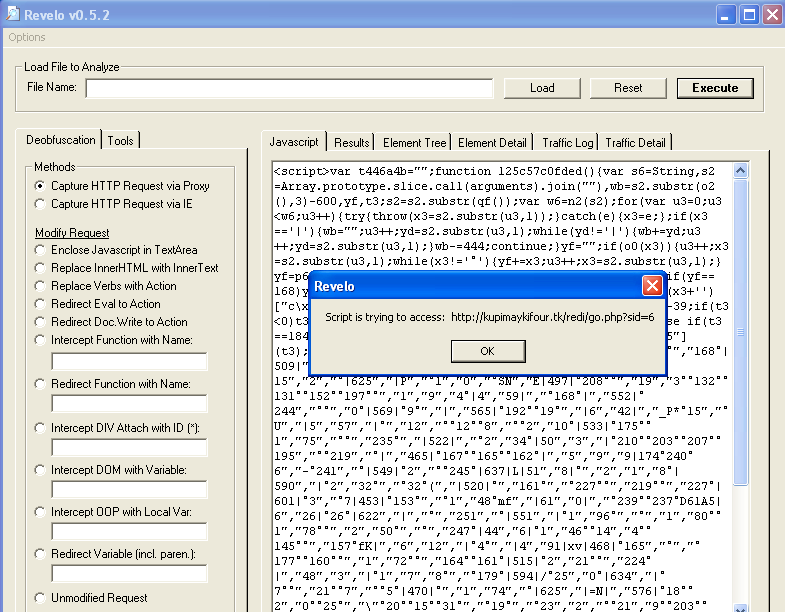
Task: Select Capture HTTP Request via IE
Action: point(40,204)
